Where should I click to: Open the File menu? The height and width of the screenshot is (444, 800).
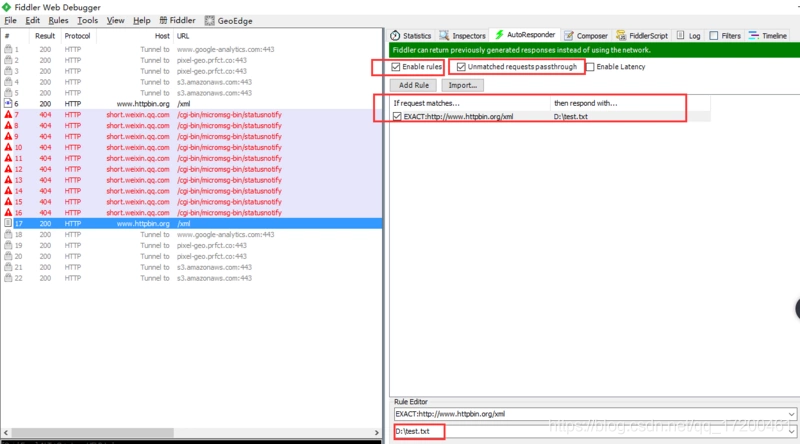(x=10, y=20)
